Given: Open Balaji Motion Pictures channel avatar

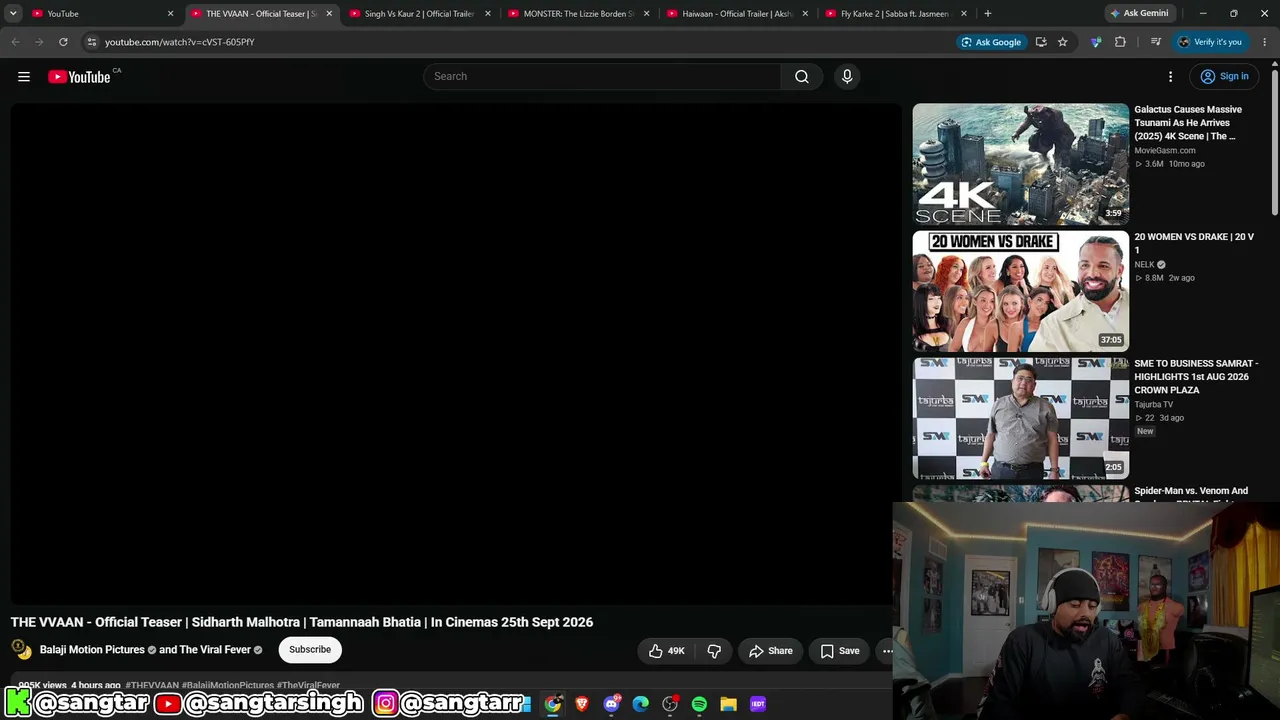Looking at the screenshot, I should [21, 649].
